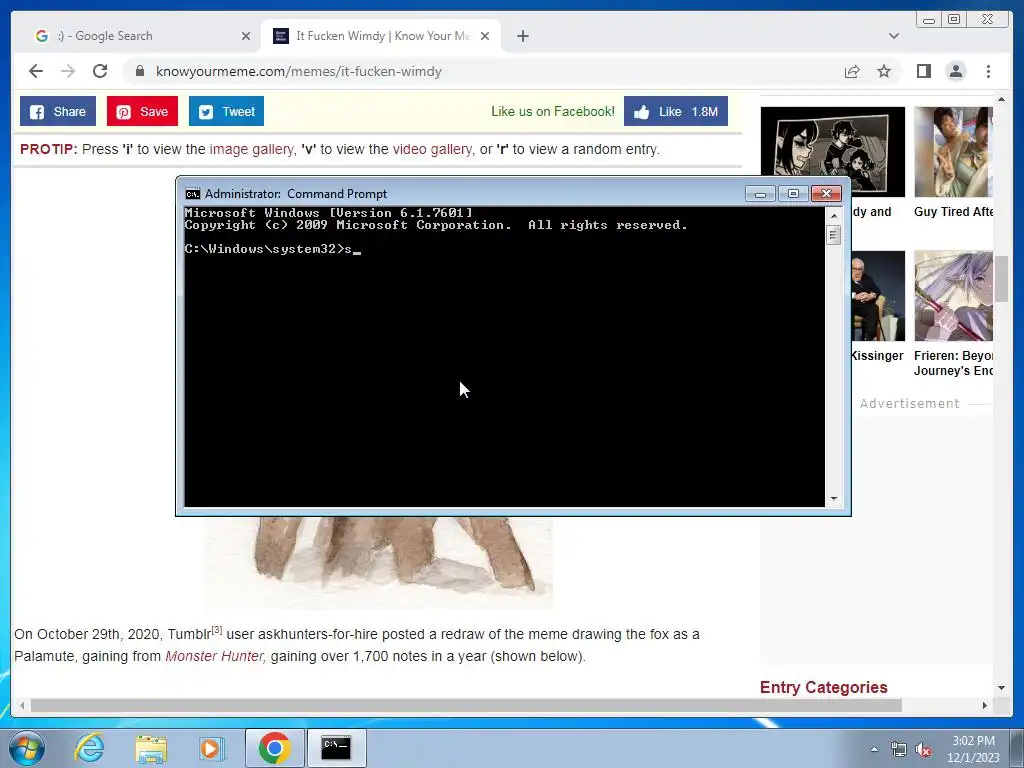Open Windows Media Player from taskbar
The image size is (1024, 768).
pos(211,748)
